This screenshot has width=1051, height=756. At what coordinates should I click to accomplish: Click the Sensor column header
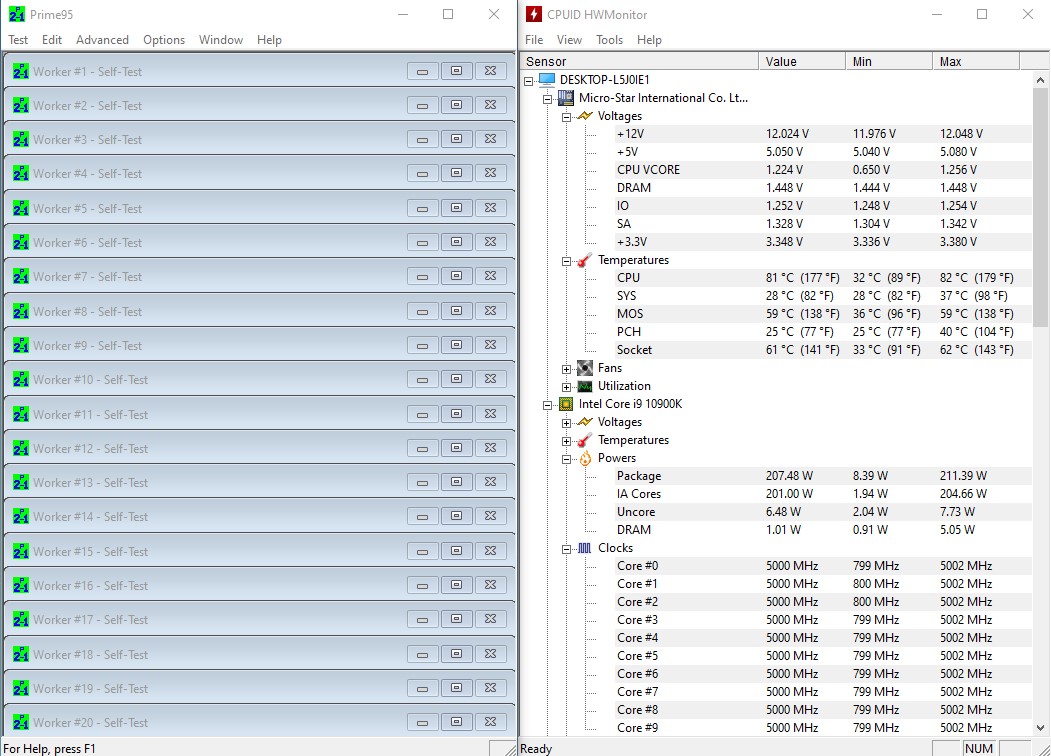pyautogui.click(x=639, y=61)
